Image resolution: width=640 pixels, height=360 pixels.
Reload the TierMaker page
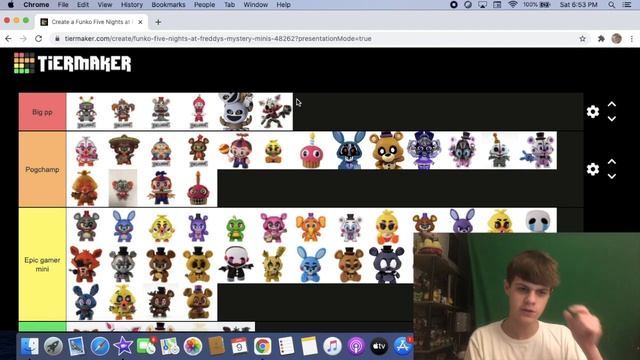point(38,38)
